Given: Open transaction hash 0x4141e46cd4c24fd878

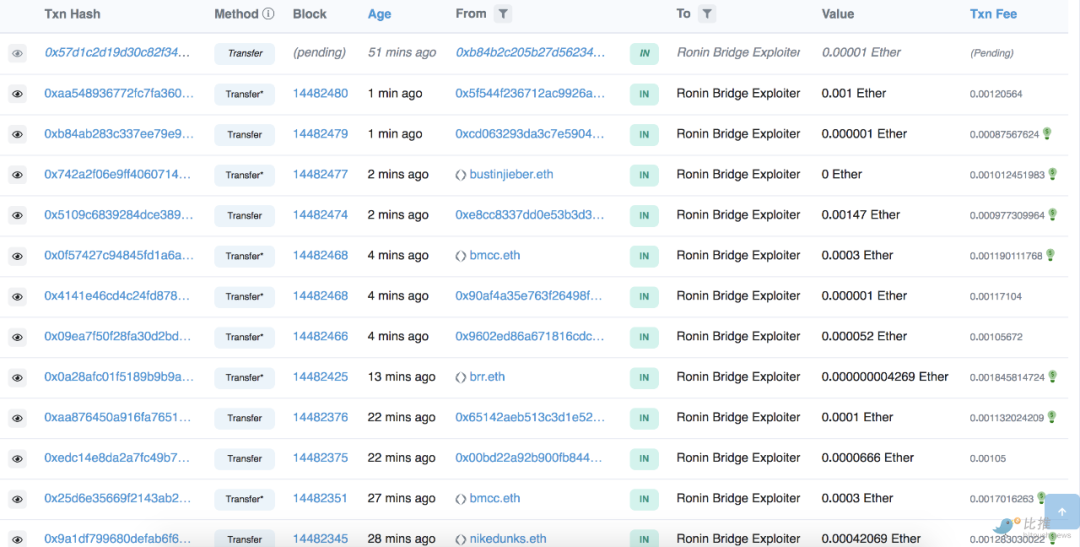Looking at the screenshot, I should [x=116, y=296].
